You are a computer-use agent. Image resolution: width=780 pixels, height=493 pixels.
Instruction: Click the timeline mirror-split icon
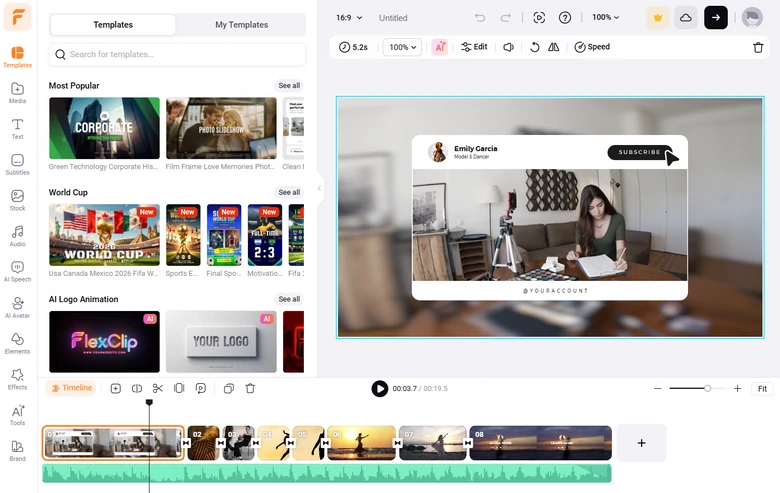pos(137,389)
